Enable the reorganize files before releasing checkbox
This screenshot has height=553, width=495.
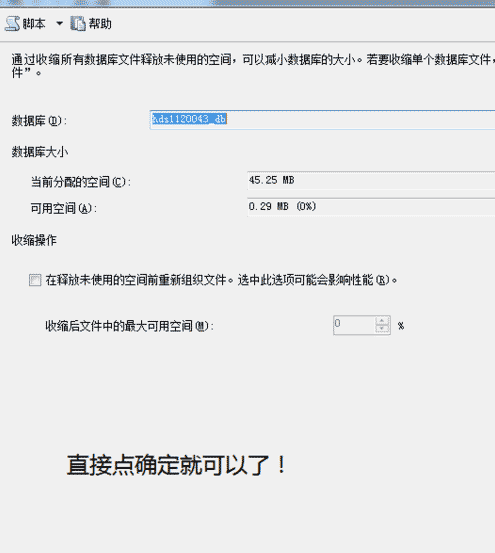coord(35,280)
